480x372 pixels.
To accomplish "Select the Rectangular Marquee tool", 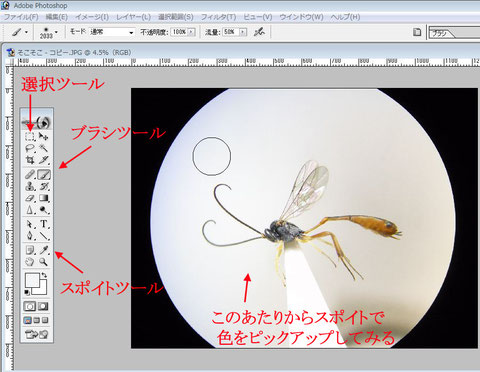I will 30,136.
